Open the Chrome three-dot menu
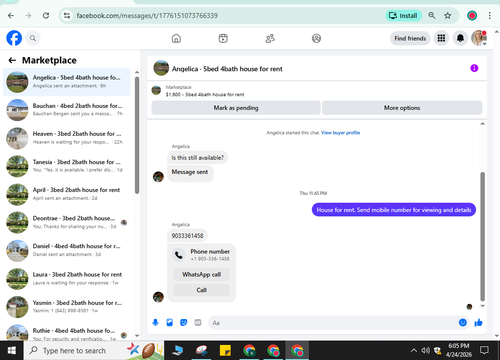Image resolution: width=500 pixels, height=360 pixels. [489, 16]
